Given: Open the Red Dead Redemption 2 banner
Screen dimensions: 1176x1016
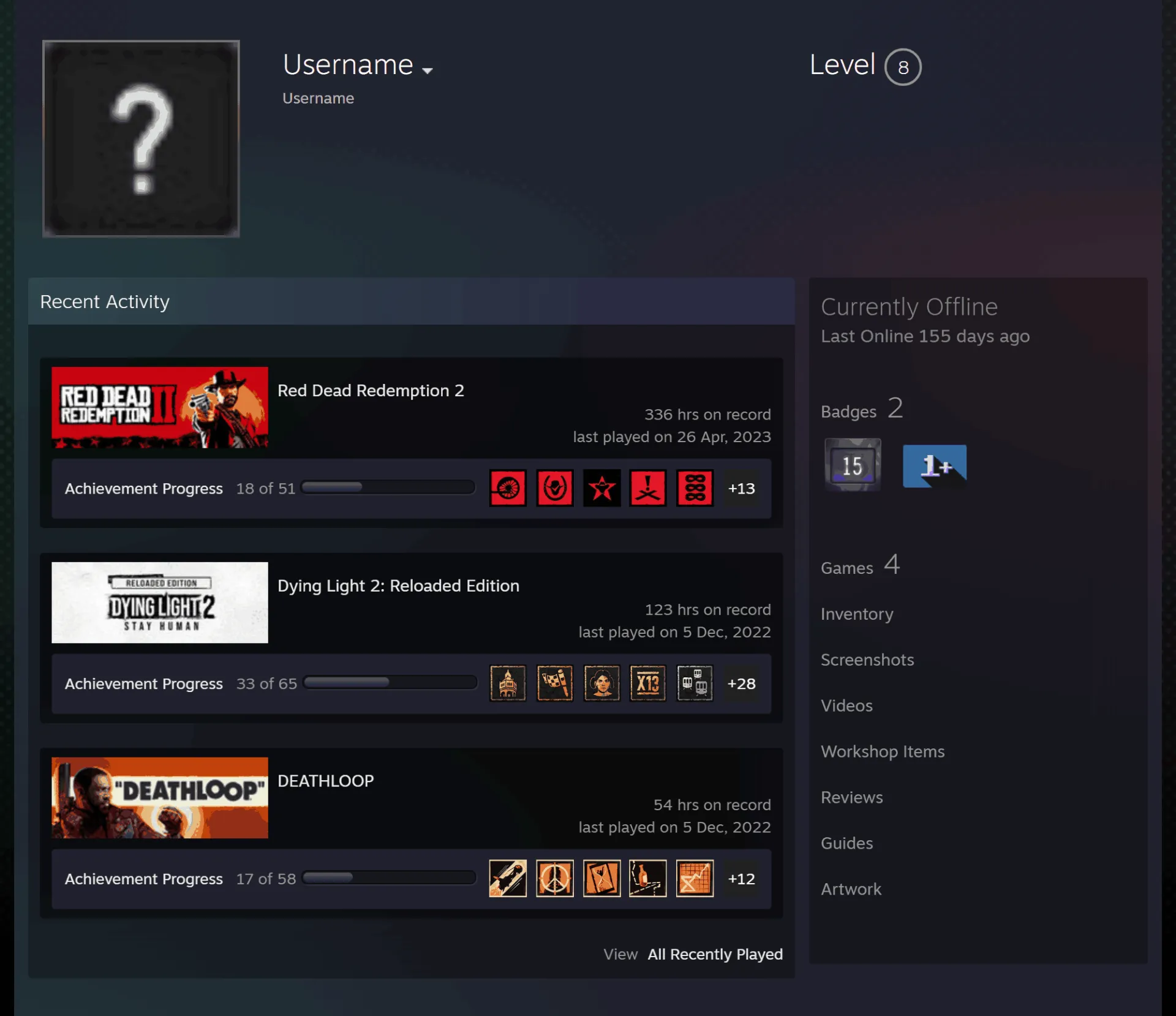Looking at the screenshot, I should (160, 407).
